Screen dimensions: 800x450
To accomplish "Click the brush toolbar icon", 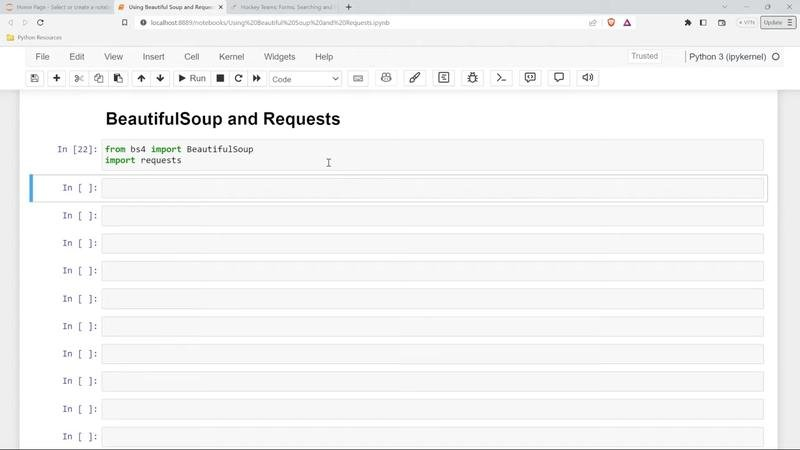I will [415, 78].
